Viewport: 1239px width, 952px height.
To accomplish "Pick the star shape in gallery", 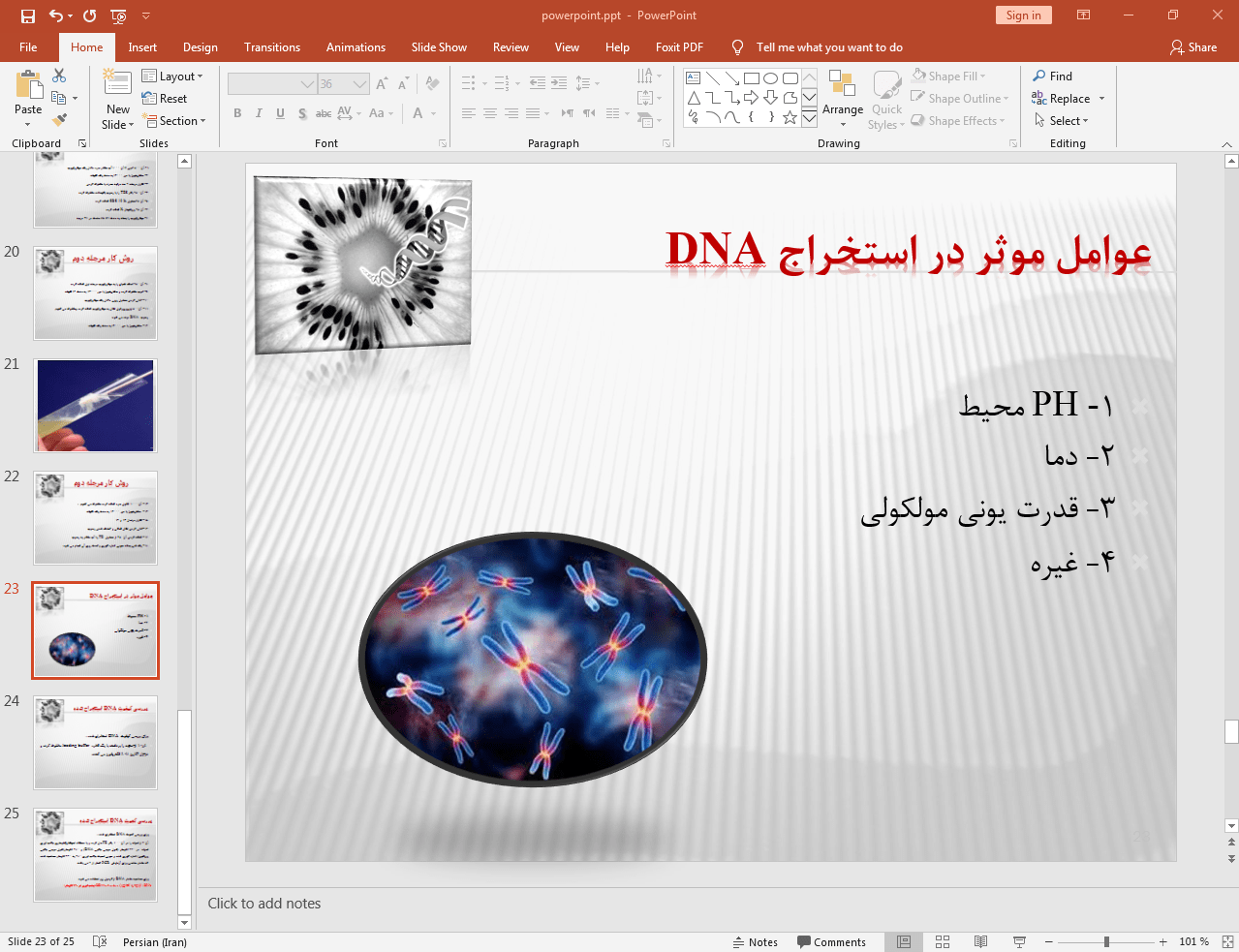I will (790, 117).
